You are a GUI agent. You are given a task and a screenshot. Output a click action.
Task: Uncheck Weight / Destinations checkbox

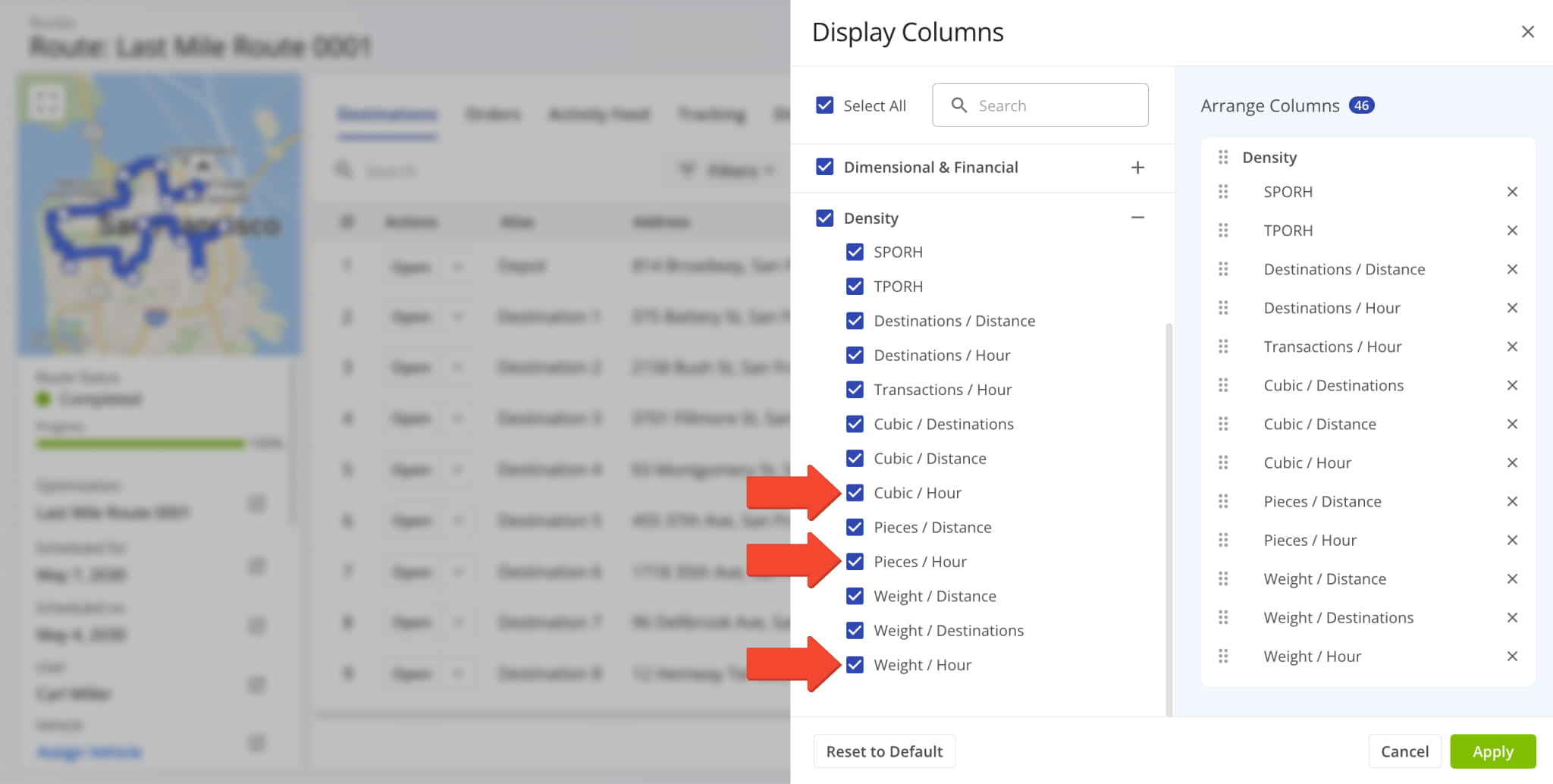coord(855,631)
